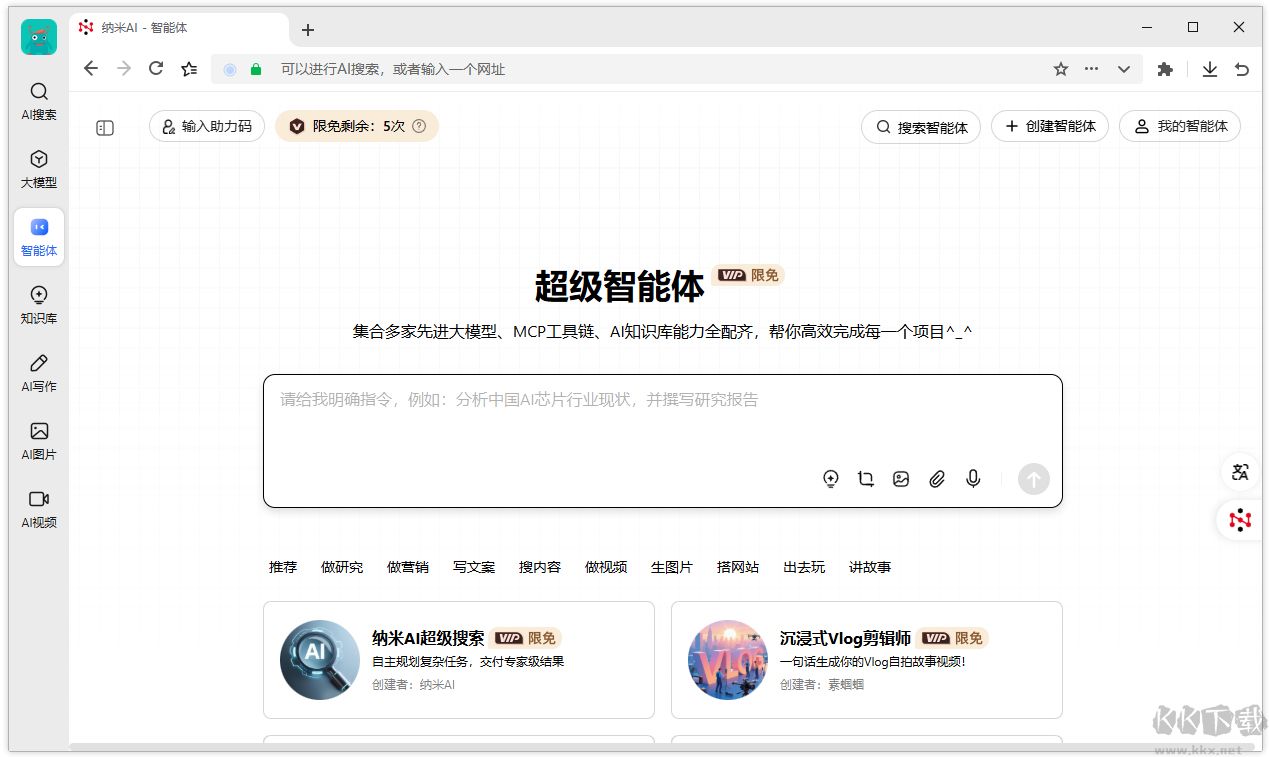Expand the address bar chevron dropdown
Viewport: 1269px width, 757px height.
pos(1123,68)
